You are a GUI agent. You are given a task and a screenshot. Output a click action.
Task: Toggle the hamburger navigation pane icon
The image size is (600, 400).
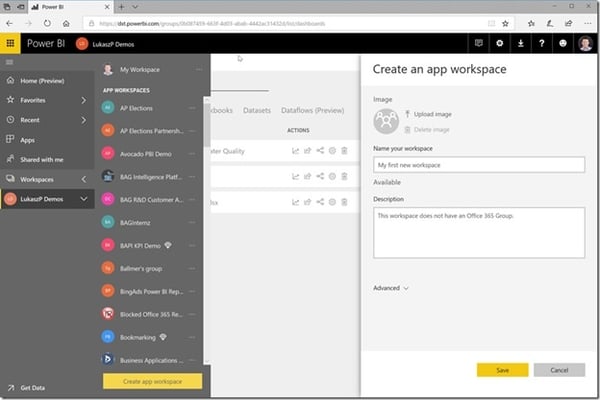(x=10, y=62)
